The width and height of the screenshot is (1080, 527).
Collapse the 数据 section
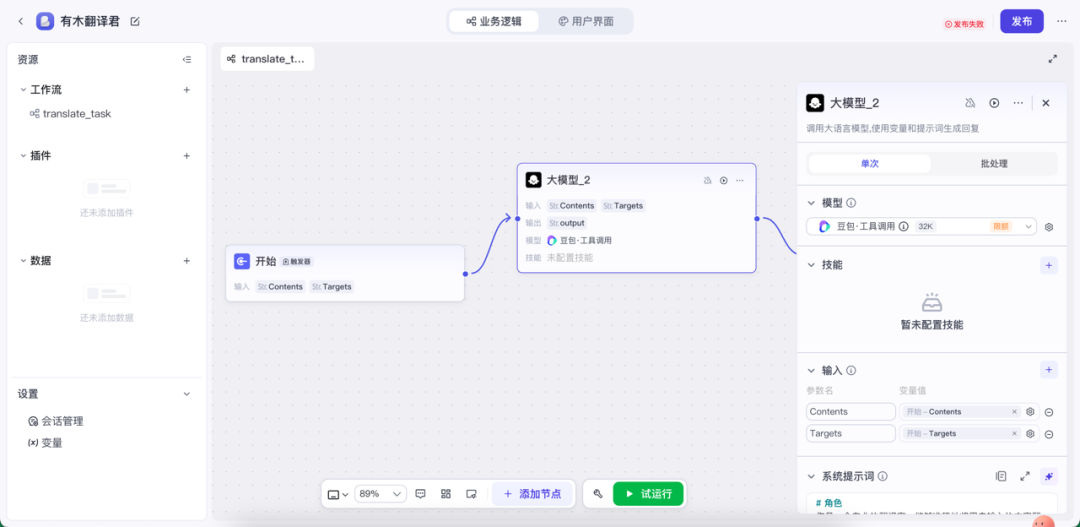coord(23,261)
